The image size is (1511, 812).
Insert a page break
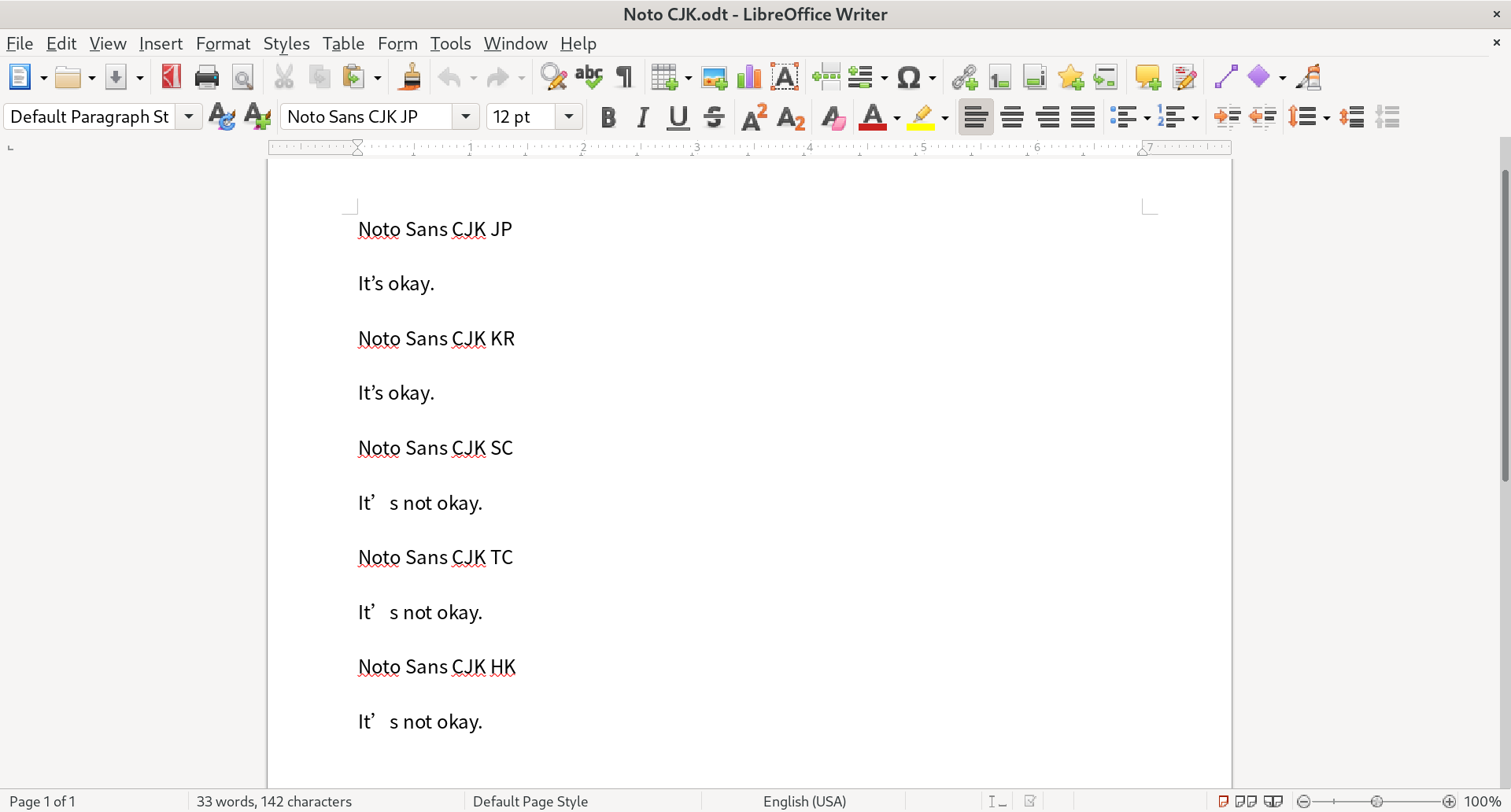click(826, 77)
